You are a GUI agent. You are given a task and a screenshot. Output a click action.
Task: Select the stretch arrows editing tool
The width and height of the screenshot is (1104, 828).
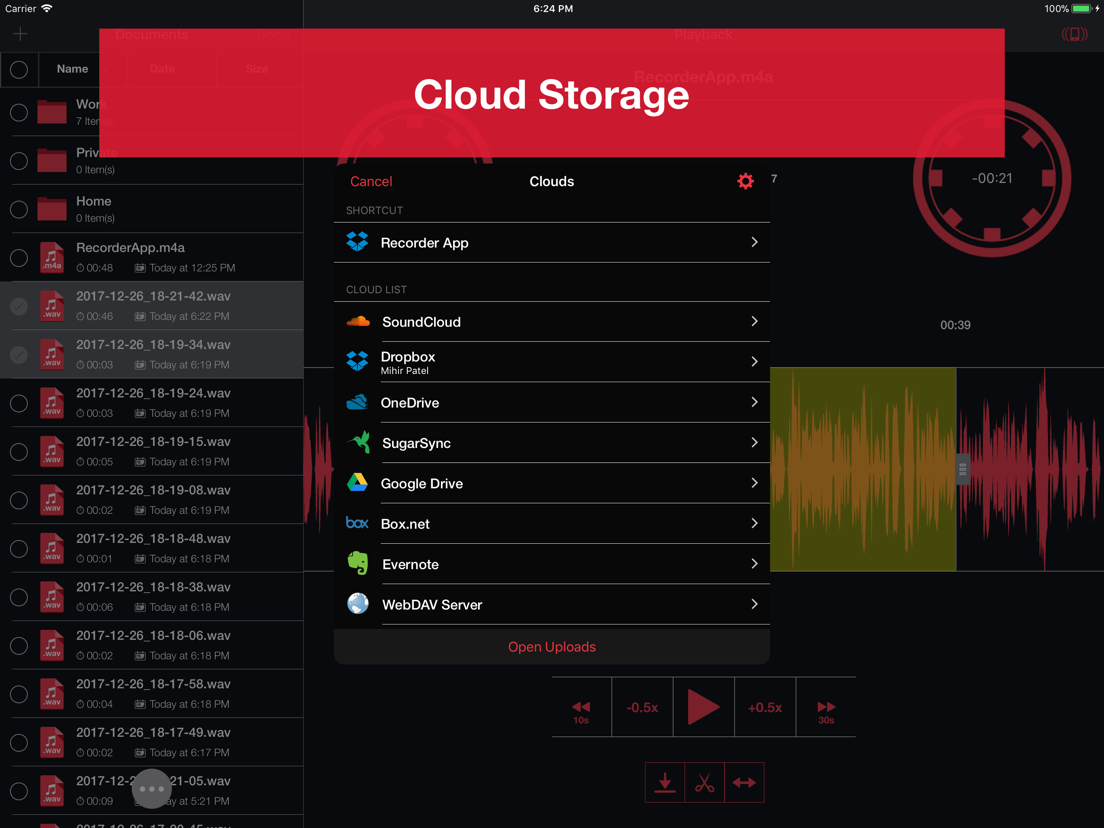(x=744, y=782)
